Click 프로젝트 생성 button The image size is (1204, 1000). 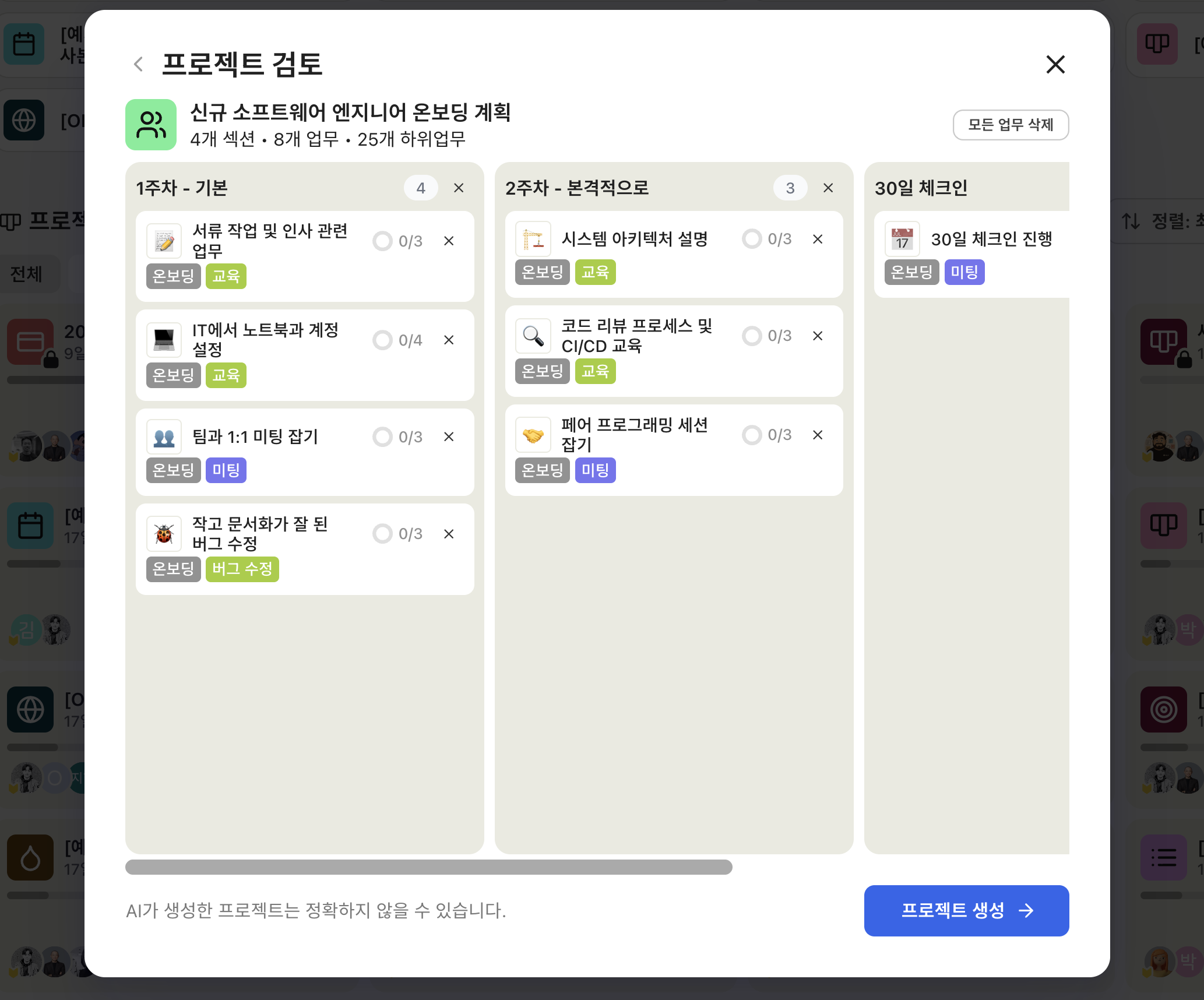[966, 910]
